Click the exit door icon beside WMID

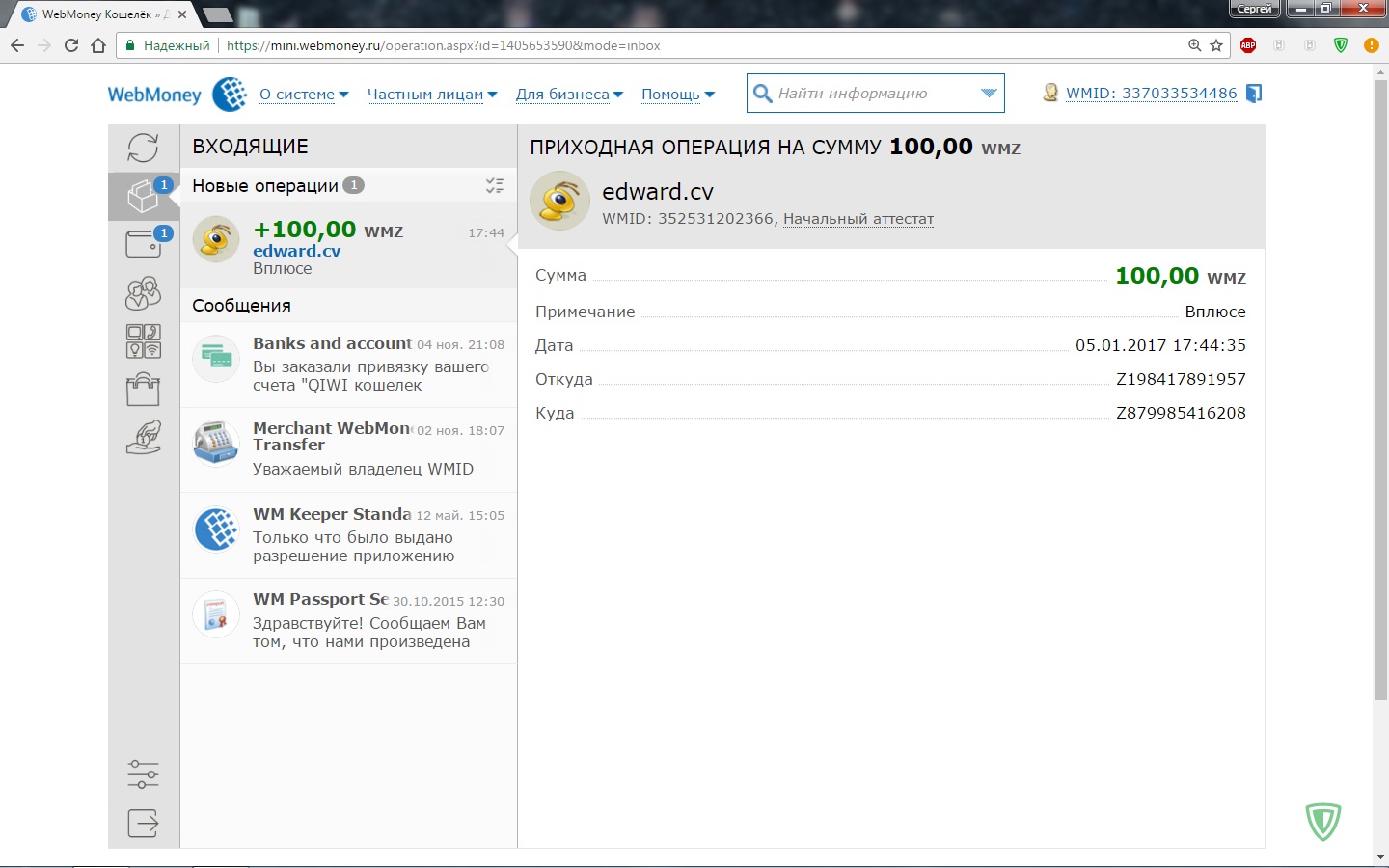1254,94
